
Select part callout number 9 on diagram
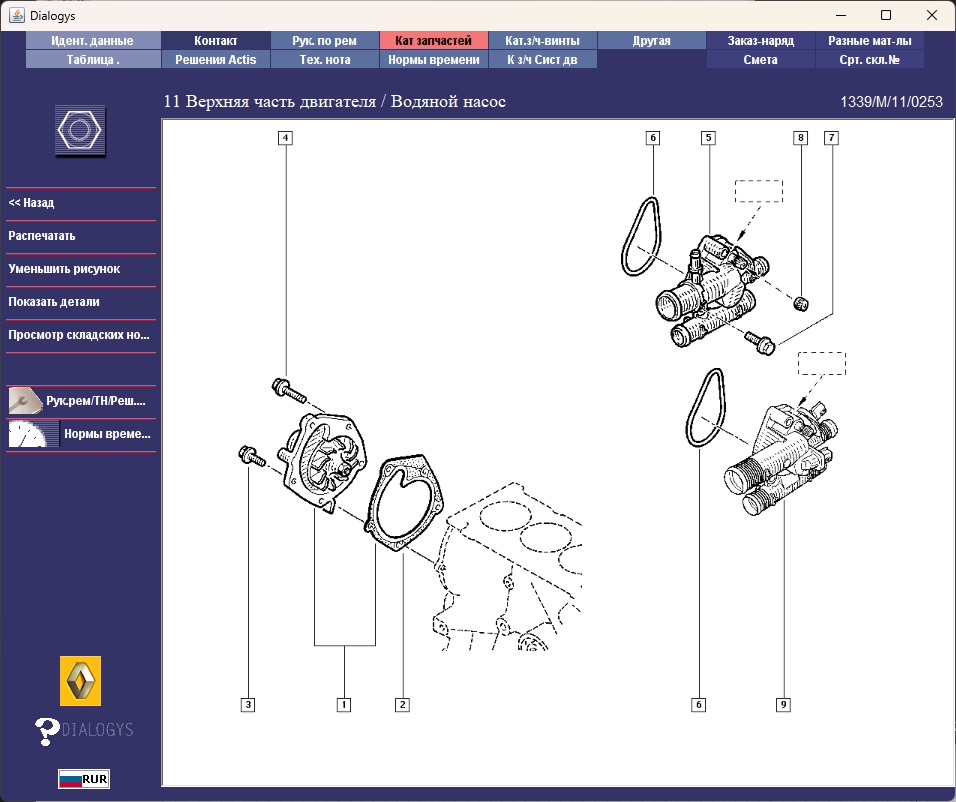tap(783, 704)
